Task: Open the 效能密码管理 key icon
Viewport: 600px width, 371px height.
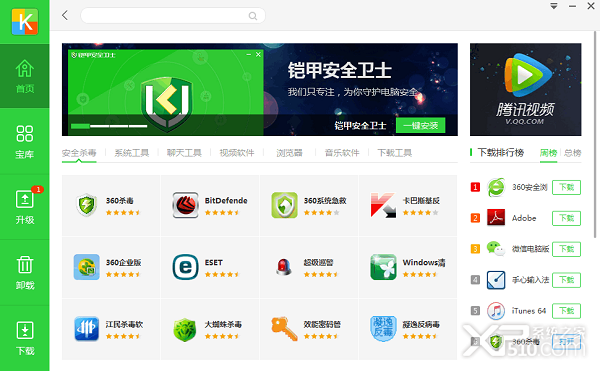Action: 284,329
